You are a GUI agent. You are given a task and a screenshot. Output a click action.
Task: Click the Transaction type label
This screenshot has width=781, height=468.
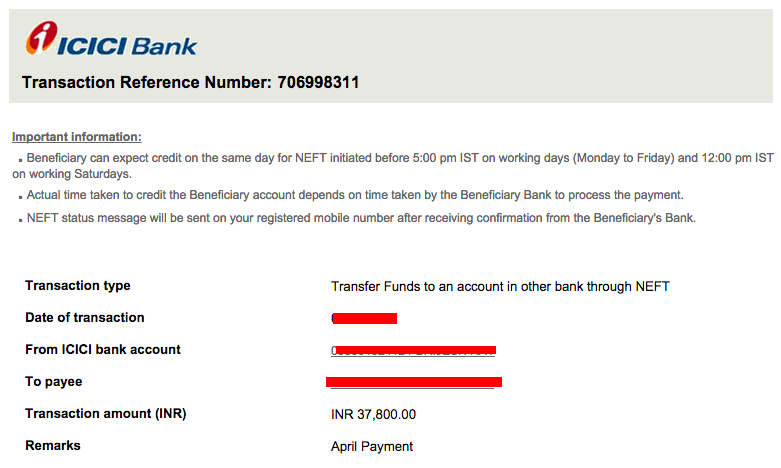78,286
